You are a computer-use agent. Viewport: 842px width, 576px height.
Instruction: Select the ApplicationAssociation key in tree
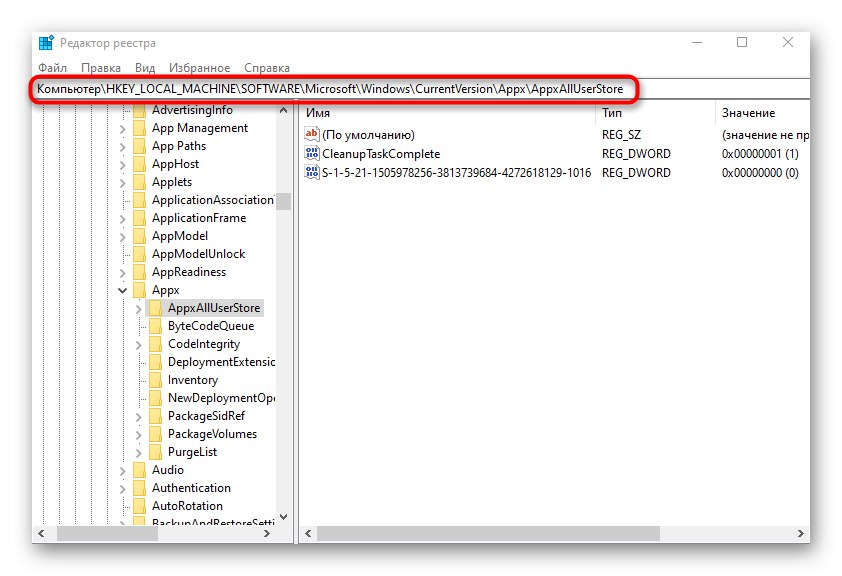pyautogui.click(x=213, y=200)
